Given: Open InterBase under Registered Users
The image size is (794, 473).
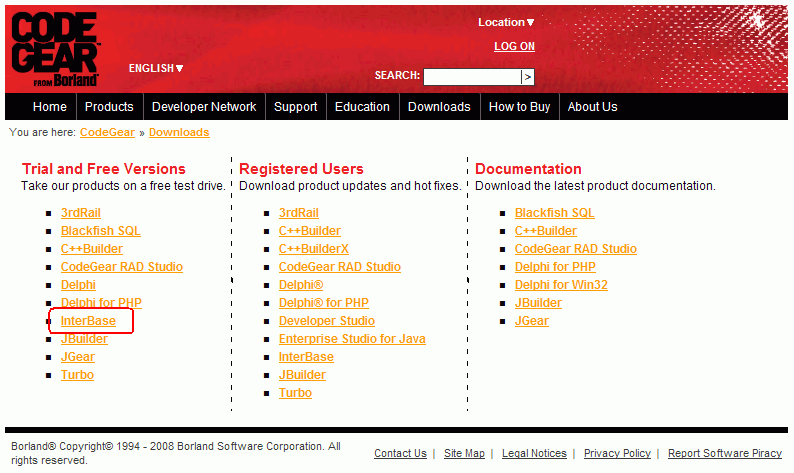Looking at the screenshot, I should 306,357.
